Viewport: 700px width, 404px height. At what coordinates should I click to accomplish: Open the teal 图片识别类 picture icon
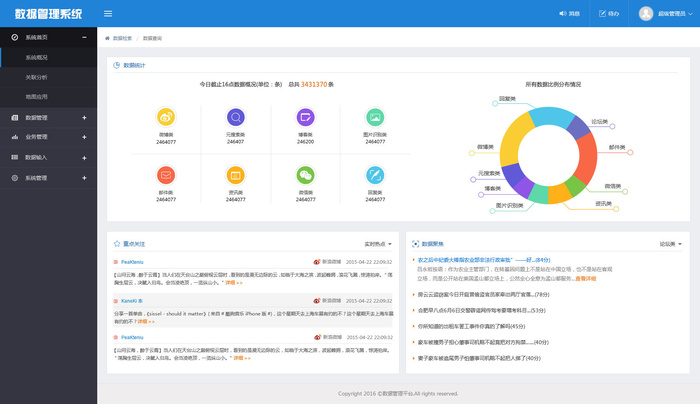(375, 117)
